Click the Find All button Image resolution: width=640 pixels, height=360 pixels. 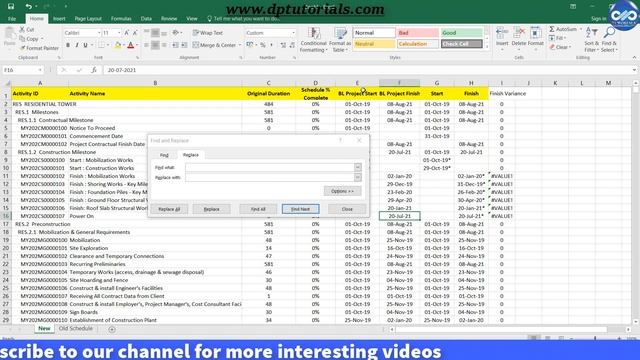coord(258,209)
